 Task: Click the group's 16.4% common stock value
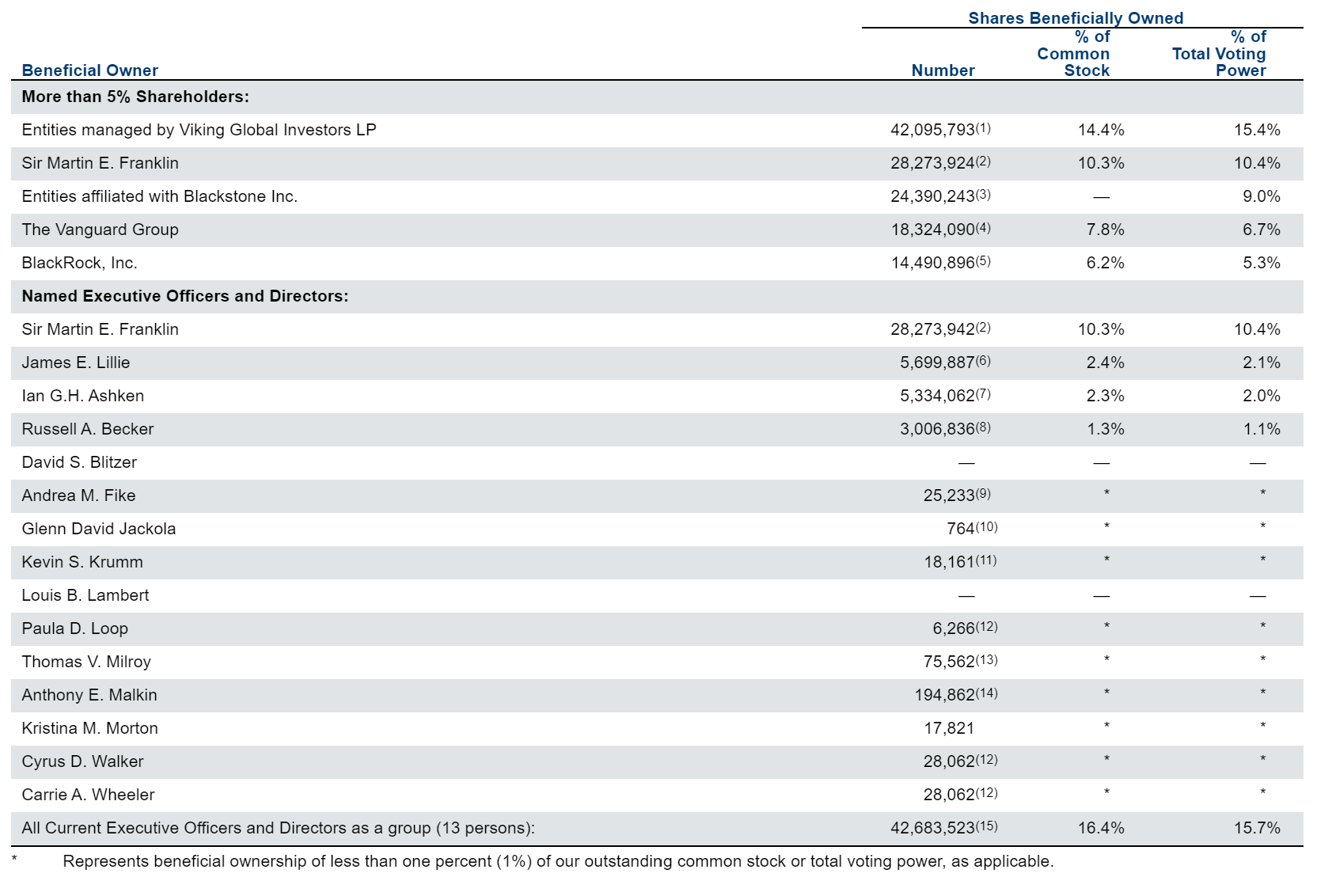pyautogui.click(x=1101, y=828)
